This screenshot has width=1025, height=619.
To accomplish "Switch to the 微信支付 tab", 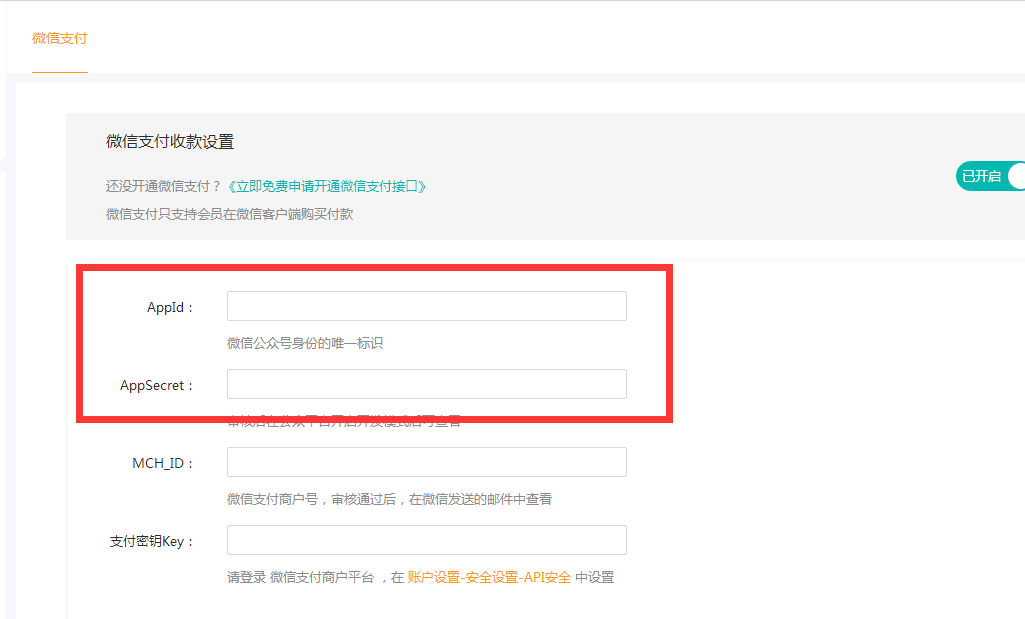I will pyautogui.click(x=59, y=38).
